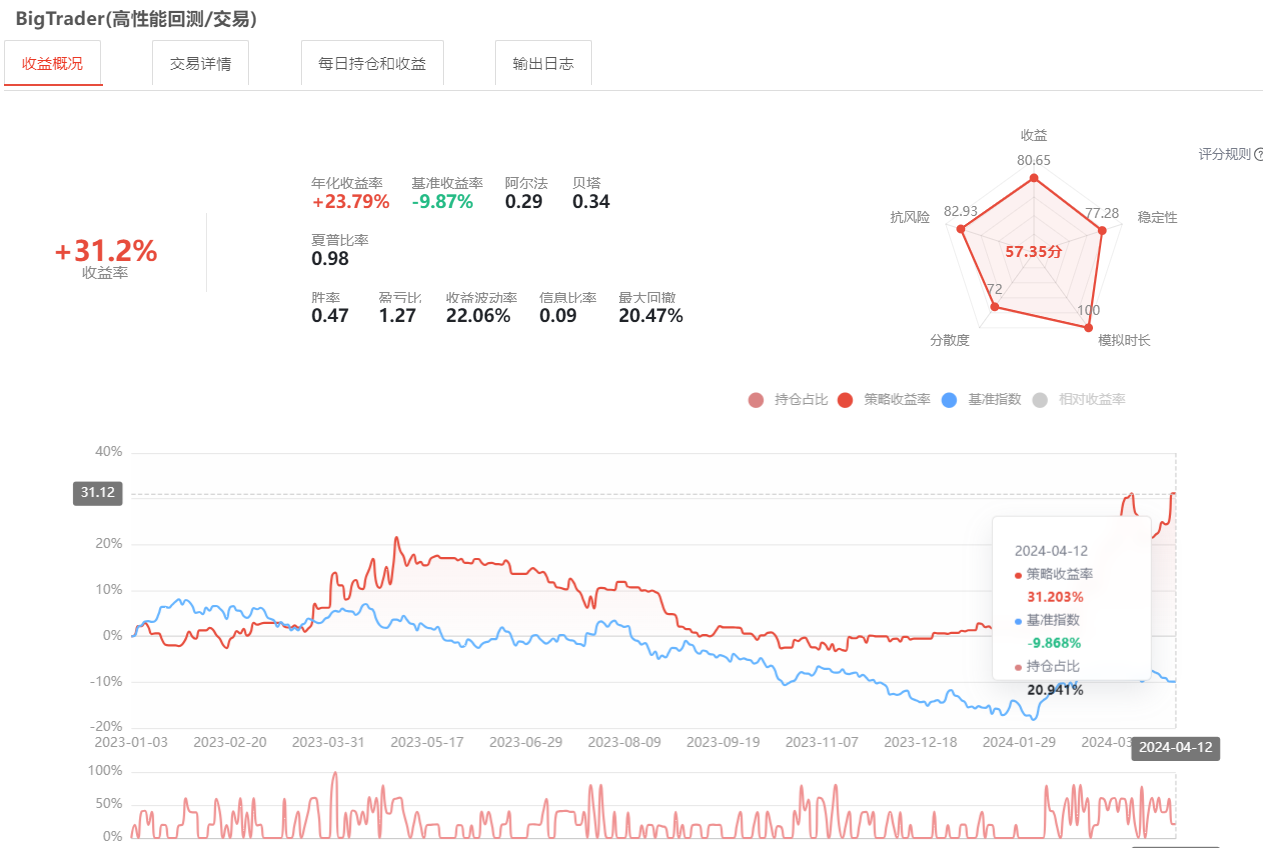Screen dimensions: 1263x848
Task: Hide the 策略收益率 legend series
Action: (885, 400)
